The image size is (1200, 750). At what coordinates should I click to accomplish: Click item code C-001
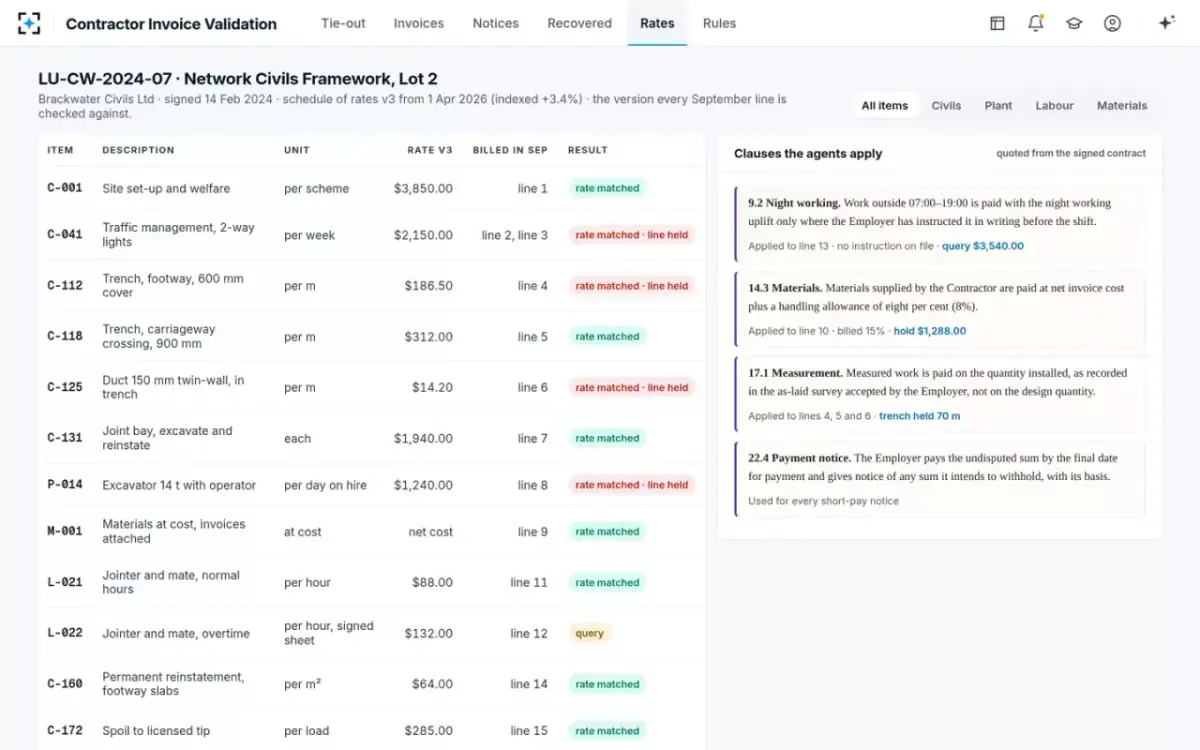pyautogui.click(x=65, y=188)
